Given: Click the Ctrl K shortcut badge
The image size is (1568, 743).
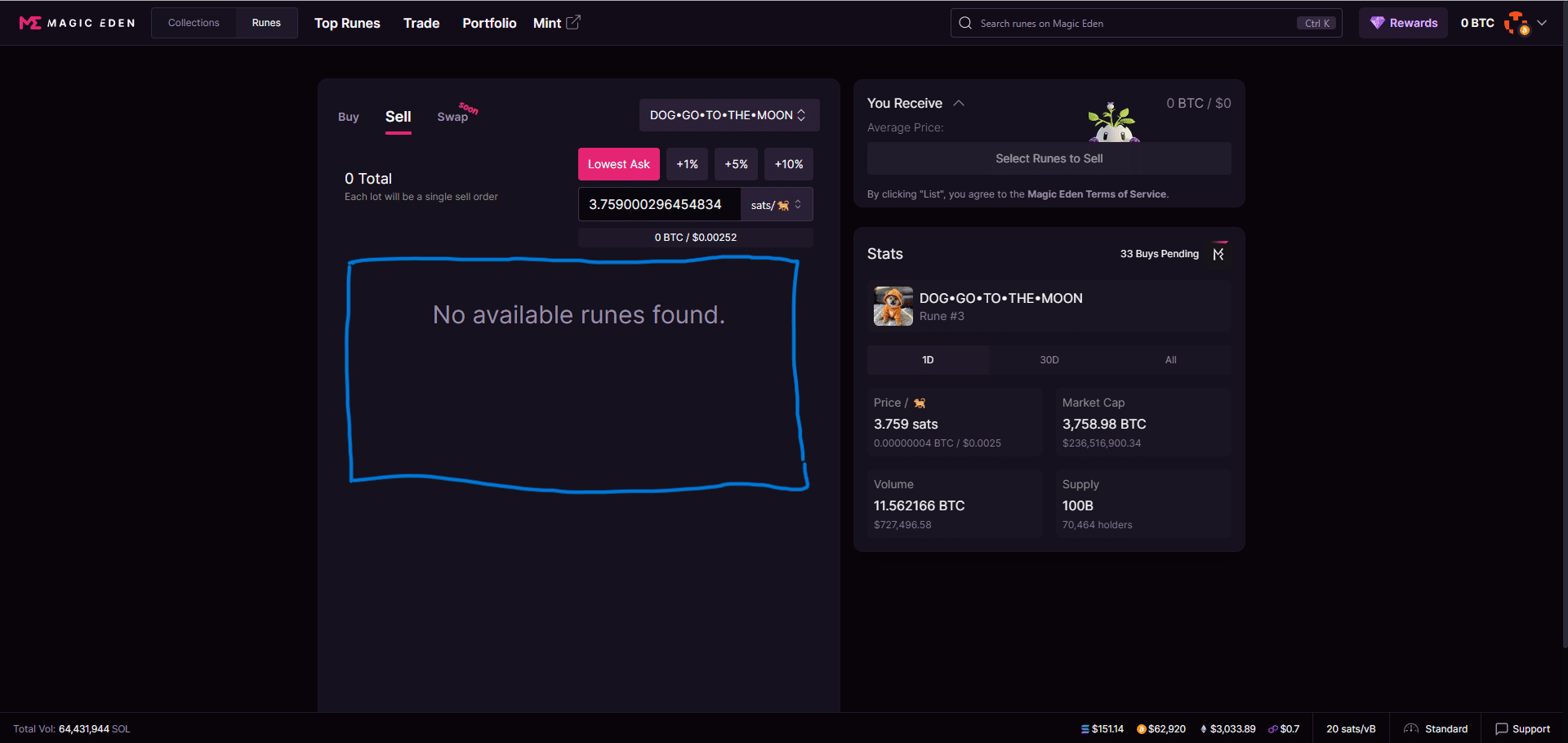Looking at the screenshot, I should pos(1317,23).
